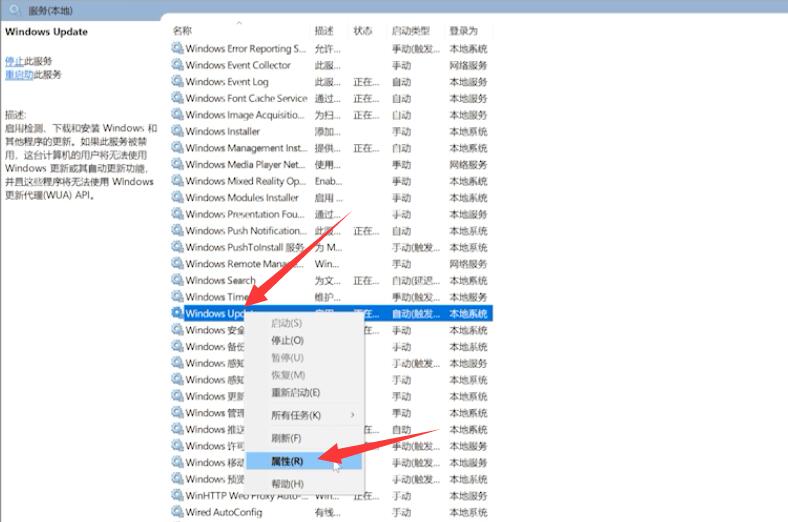Image resolution: width=788 pixels, height=522 pixels.
Task: Choose 重新启动(E) in the context menu
Action: tap(296, 392)
